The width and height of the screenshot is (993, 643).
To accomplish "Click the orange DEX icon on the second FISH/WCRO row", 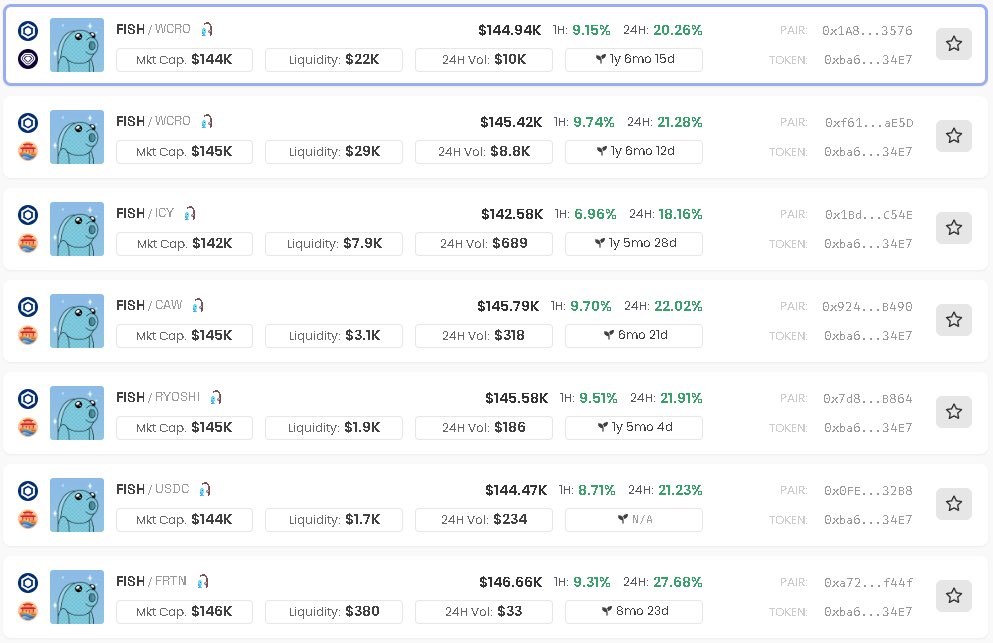I will click(27, 151).
